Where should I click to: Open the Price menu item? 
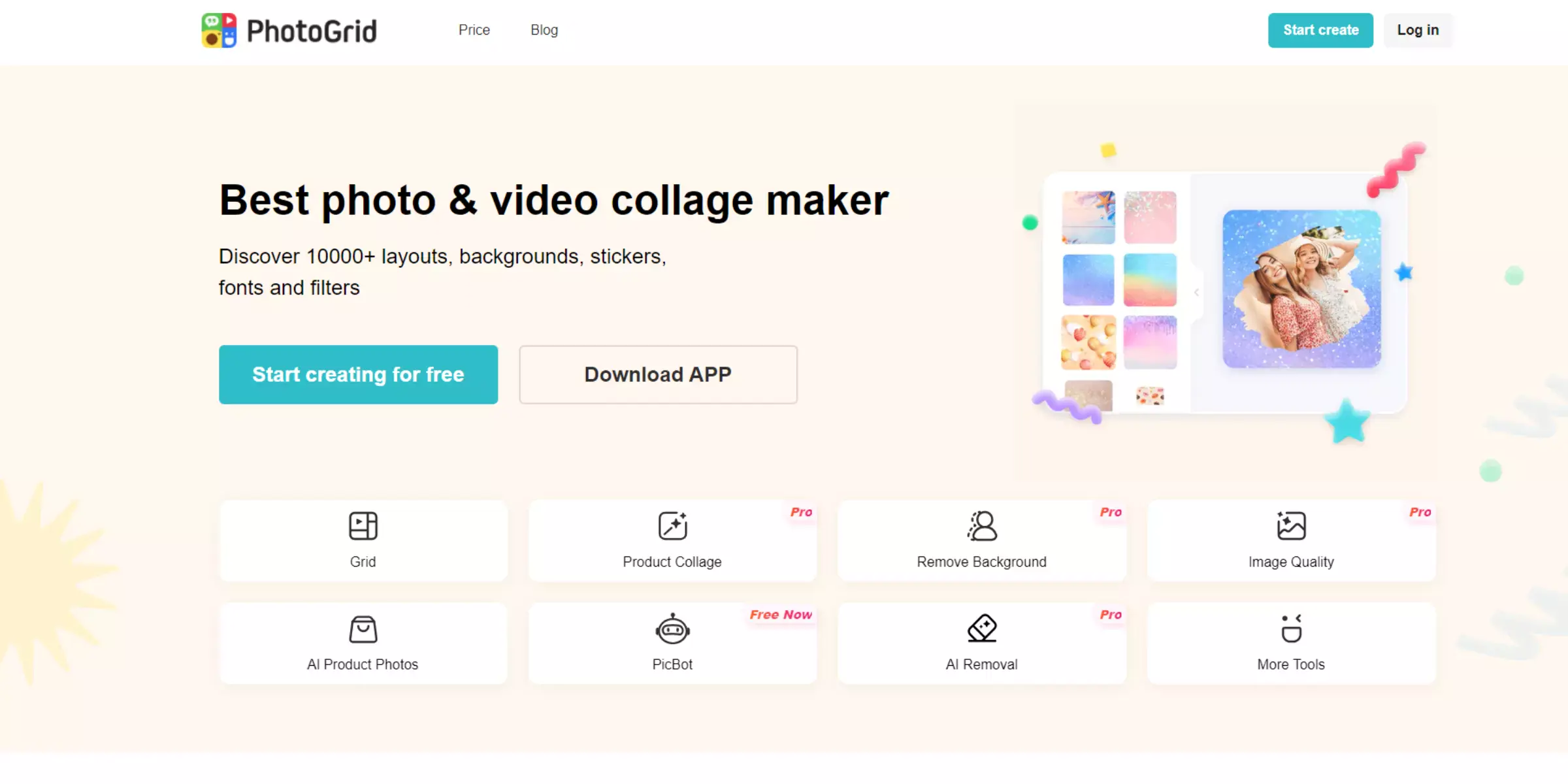tap(474, 30)
